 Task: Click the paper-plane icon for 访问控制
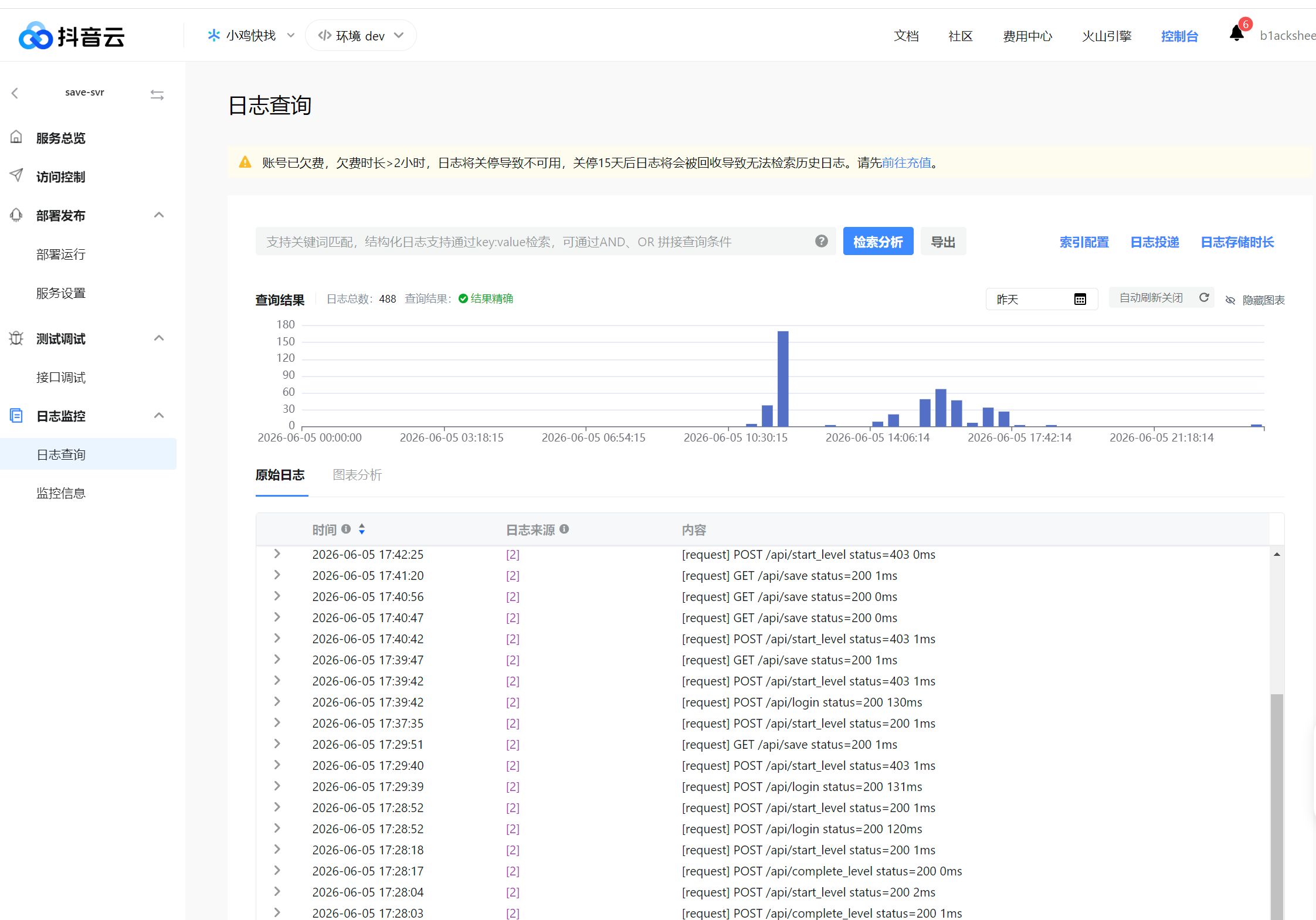coord(16,175)
